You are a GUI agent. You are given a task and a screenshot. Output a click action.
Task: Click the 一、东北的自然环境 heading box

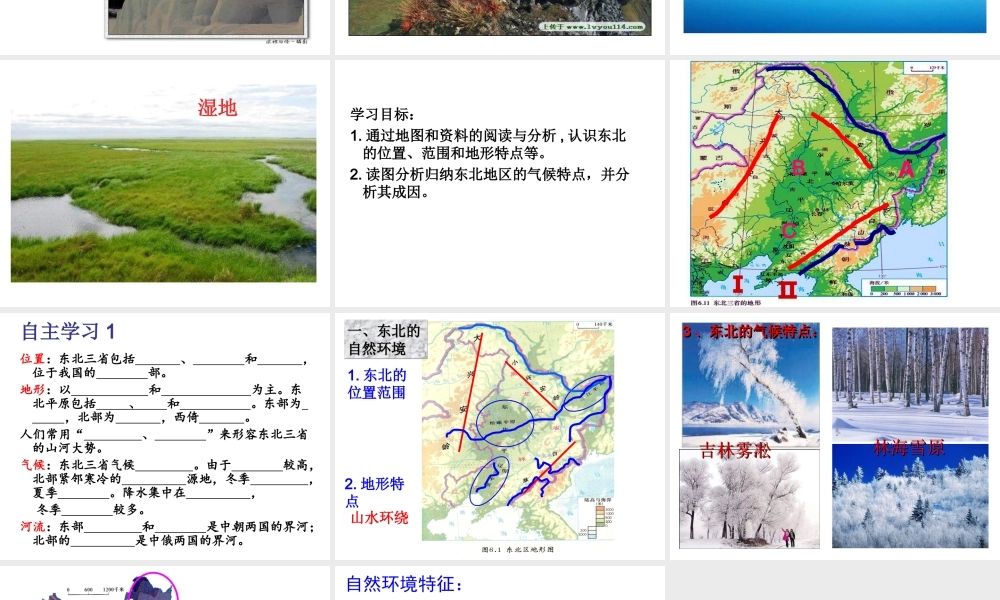pos(385,339)
